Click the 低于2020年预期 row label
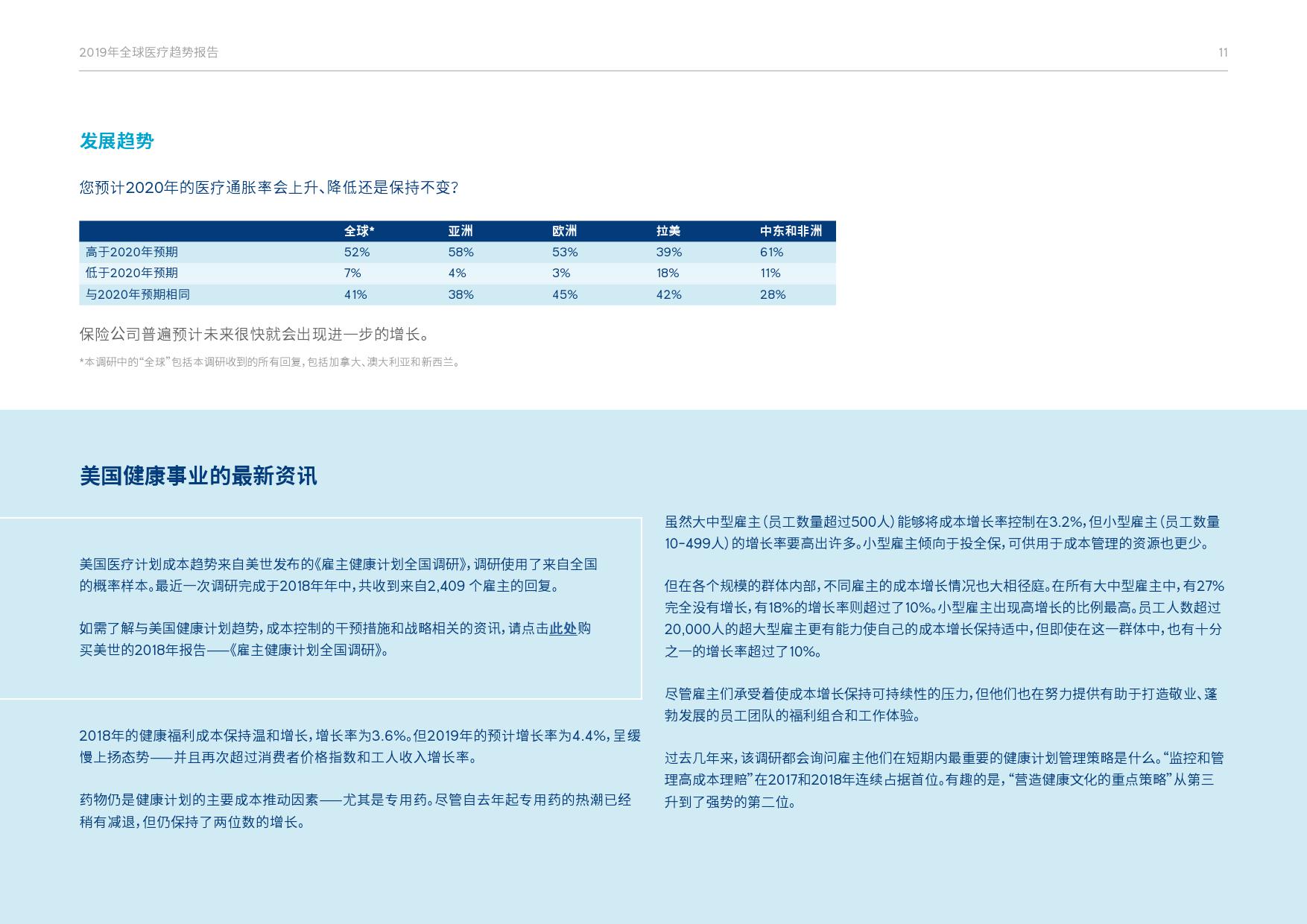Viewport: 1307px width, 924px height. 132,273
